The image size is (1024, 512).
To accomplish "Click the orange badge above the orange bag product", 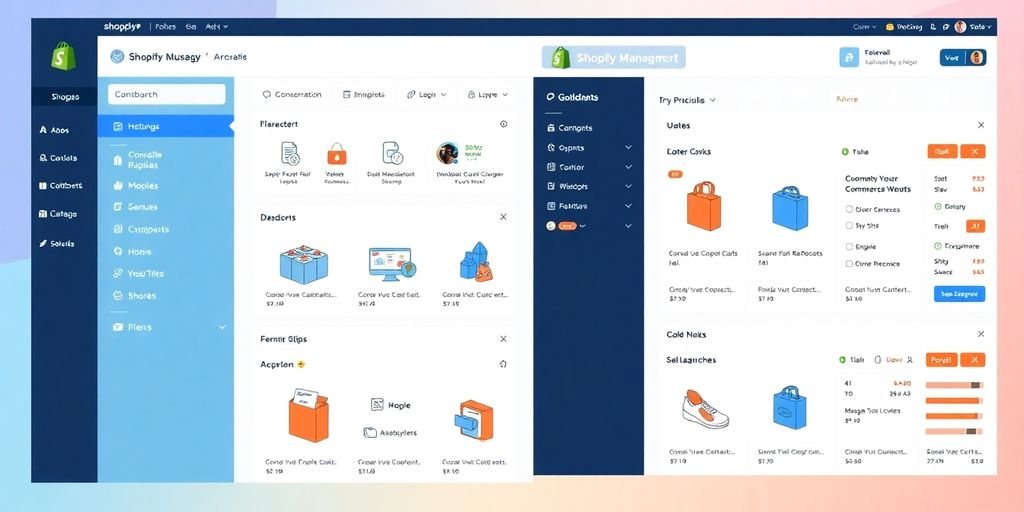I will [675, 174].
